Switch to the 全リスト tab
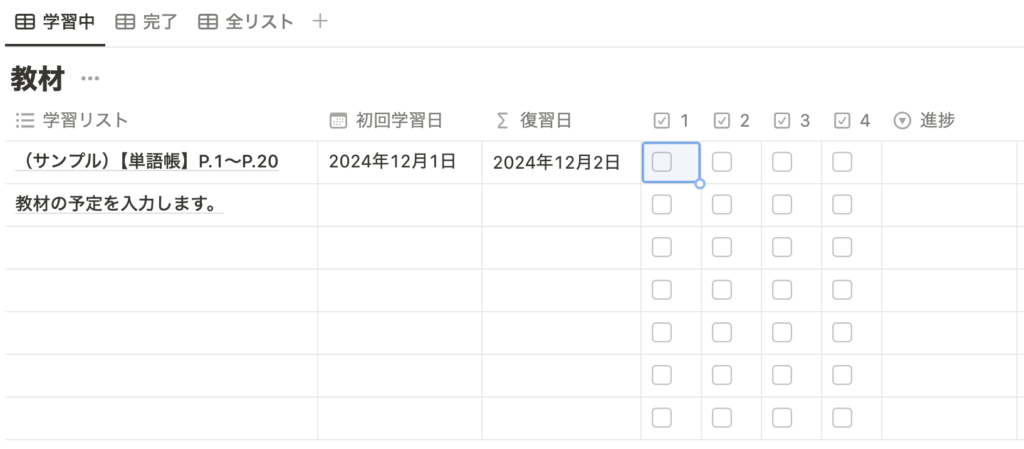Screen dimensions: 1024x449 point(246,22)
